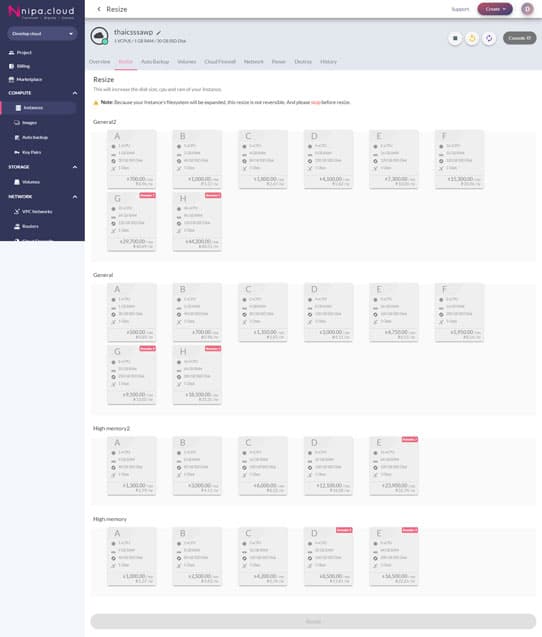The height and width of the screenshot is (637, 542).
Task: Go back using the arrow beside Resize
Action: click(99, 9)
